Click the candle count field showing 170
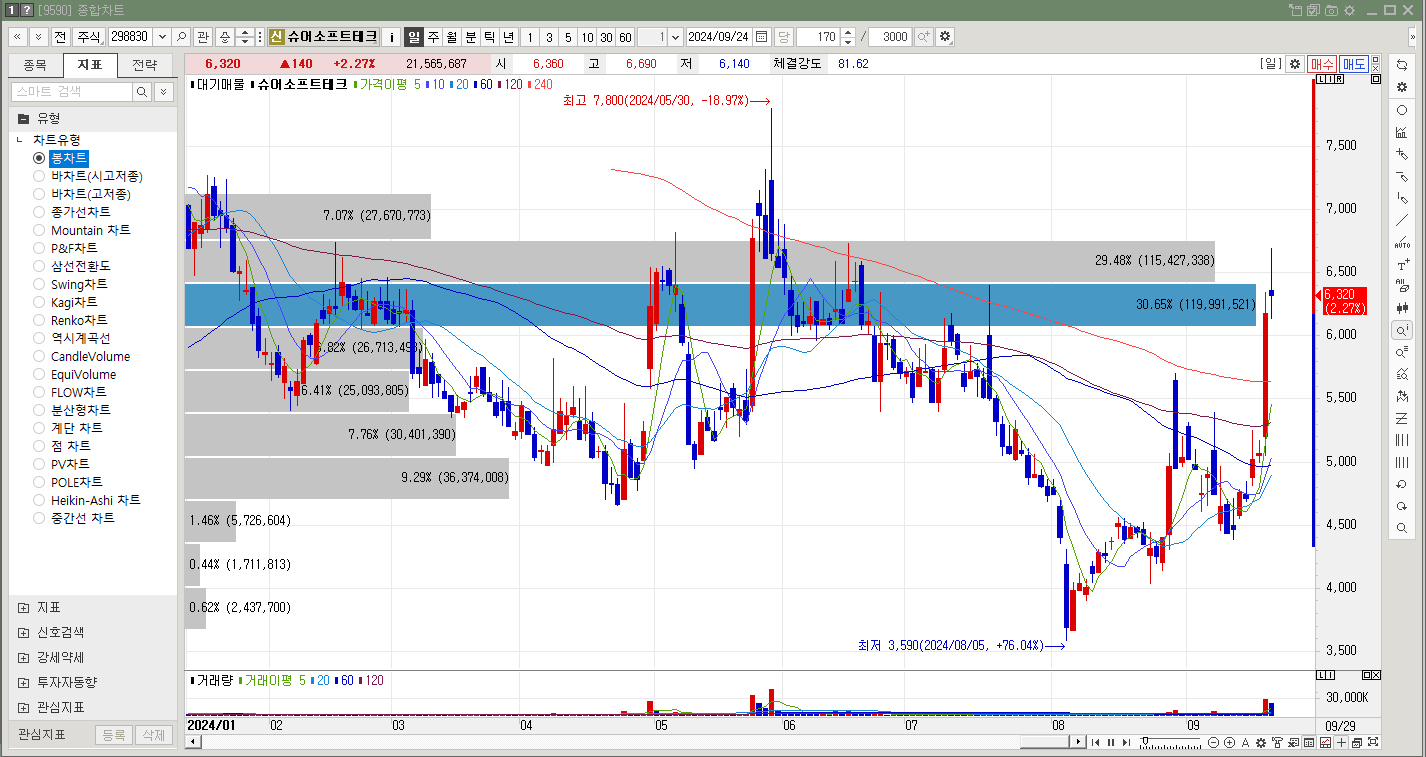1426x757 pixels. [x=818, y=37]
